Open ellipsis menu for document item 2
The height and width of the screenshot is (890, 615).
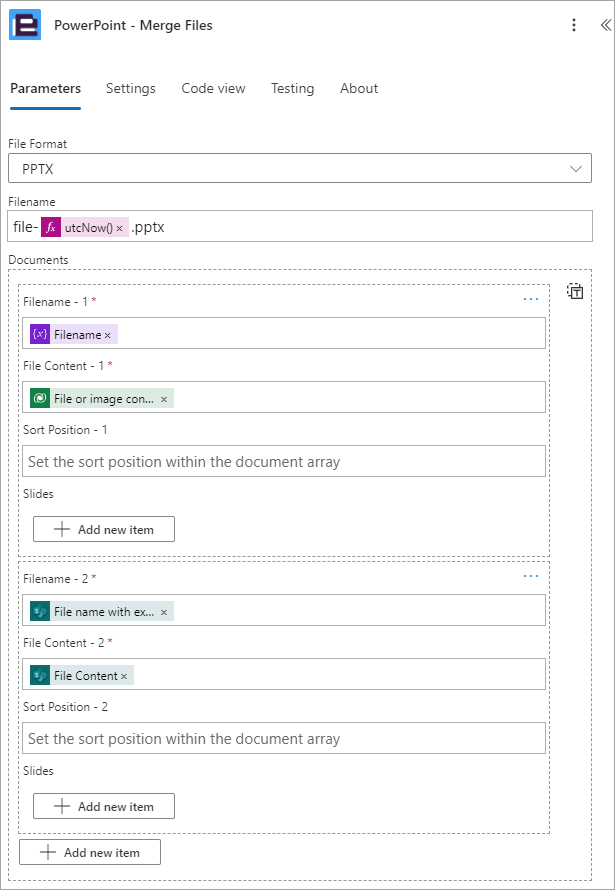[x=530, y=576]
